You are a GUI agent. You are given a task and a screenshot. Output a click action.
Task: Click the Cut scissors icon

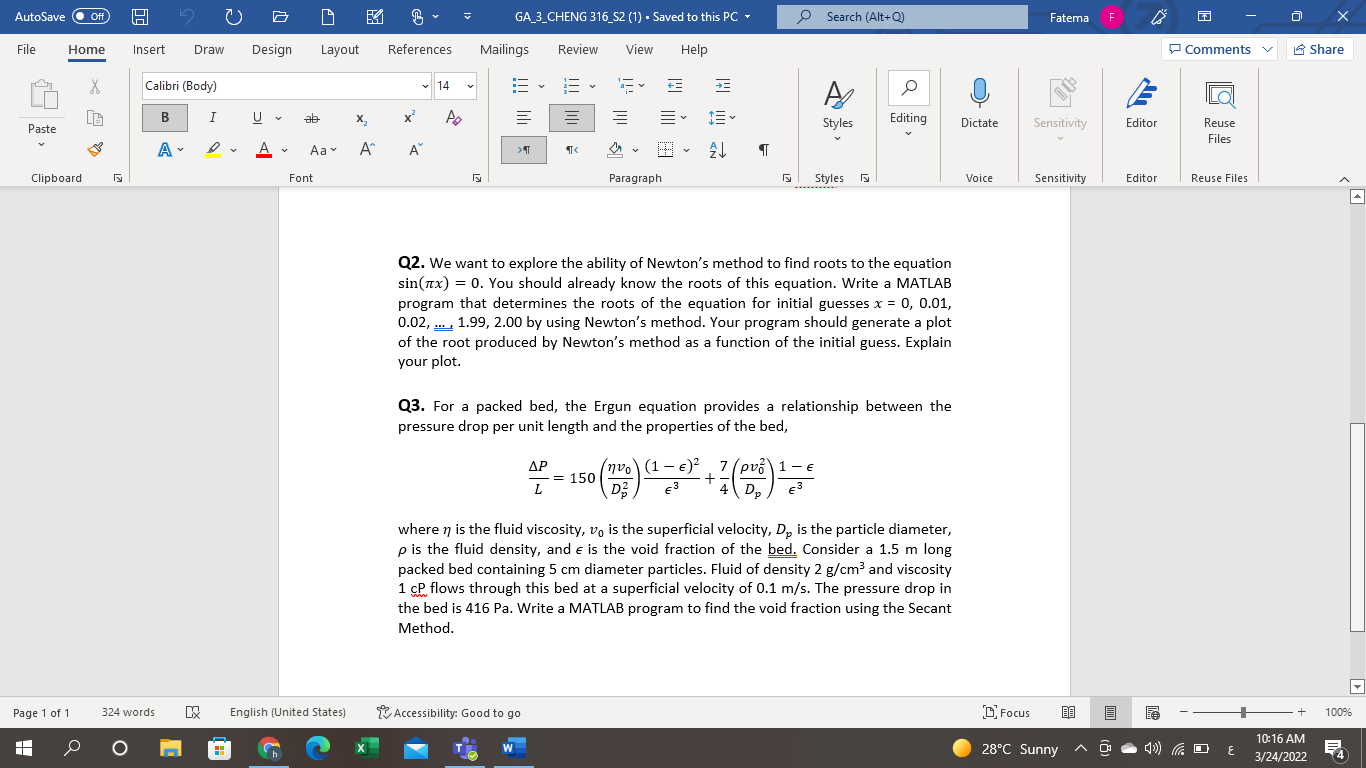pyautogui.click(x=95, y=88)
